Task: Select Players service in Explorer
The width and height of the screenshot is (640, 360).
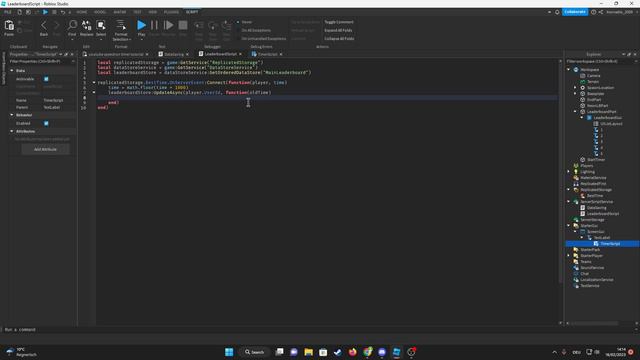Action: (587, 166)
